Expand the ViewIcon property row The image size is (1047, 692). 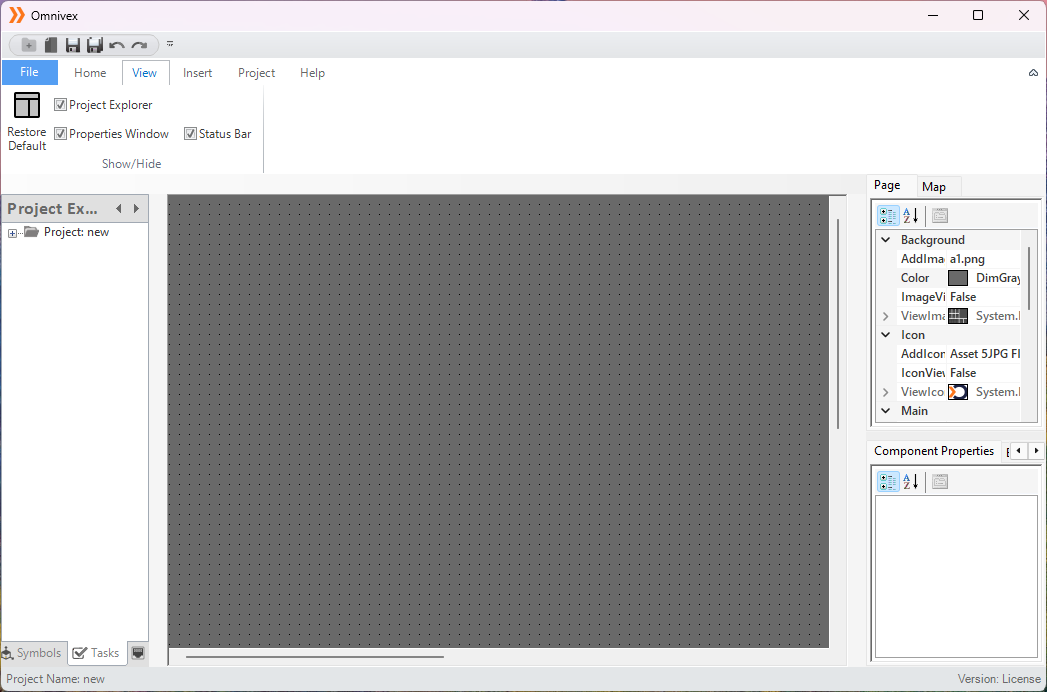(x=885, y=392)
